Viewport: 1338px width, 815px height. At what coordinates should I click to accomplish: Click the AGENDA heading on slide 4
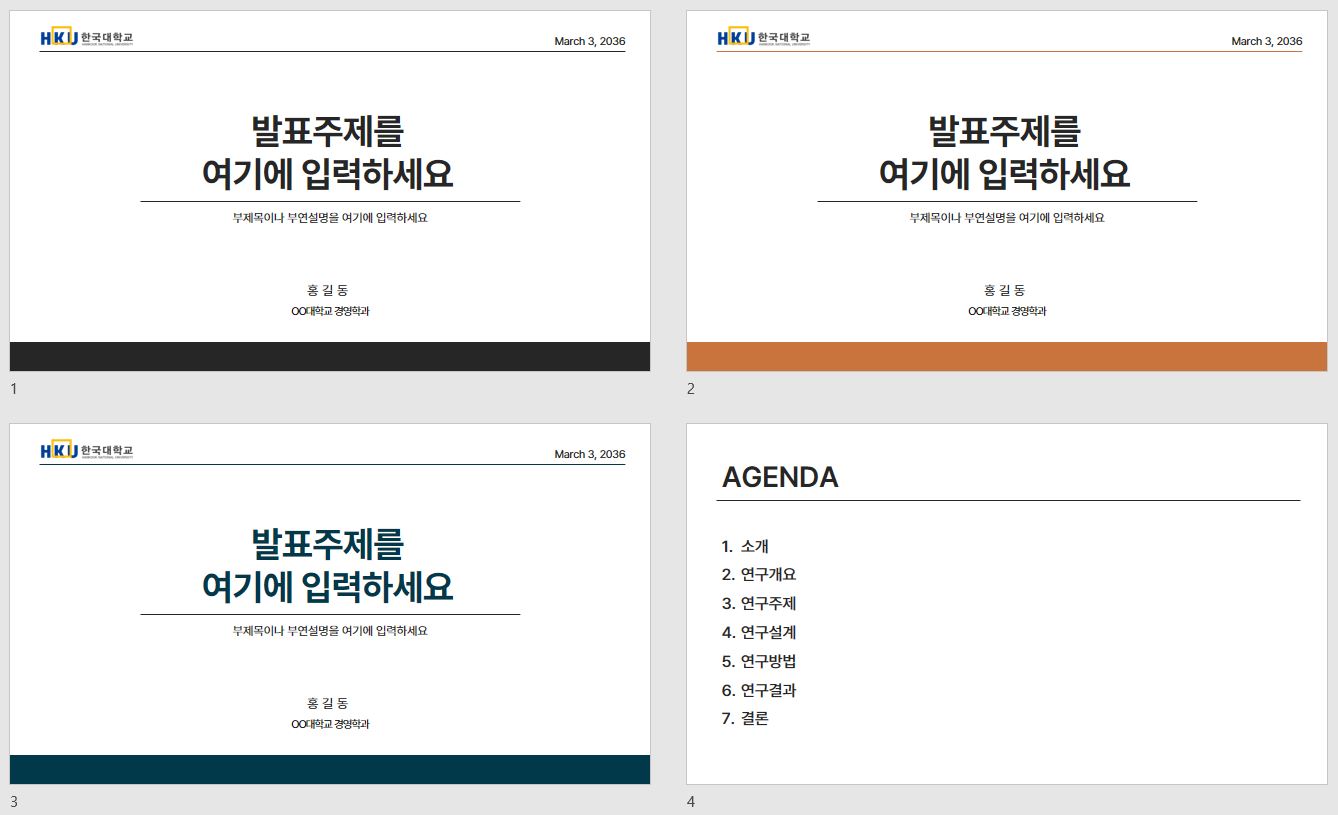[x=780, y=477]
